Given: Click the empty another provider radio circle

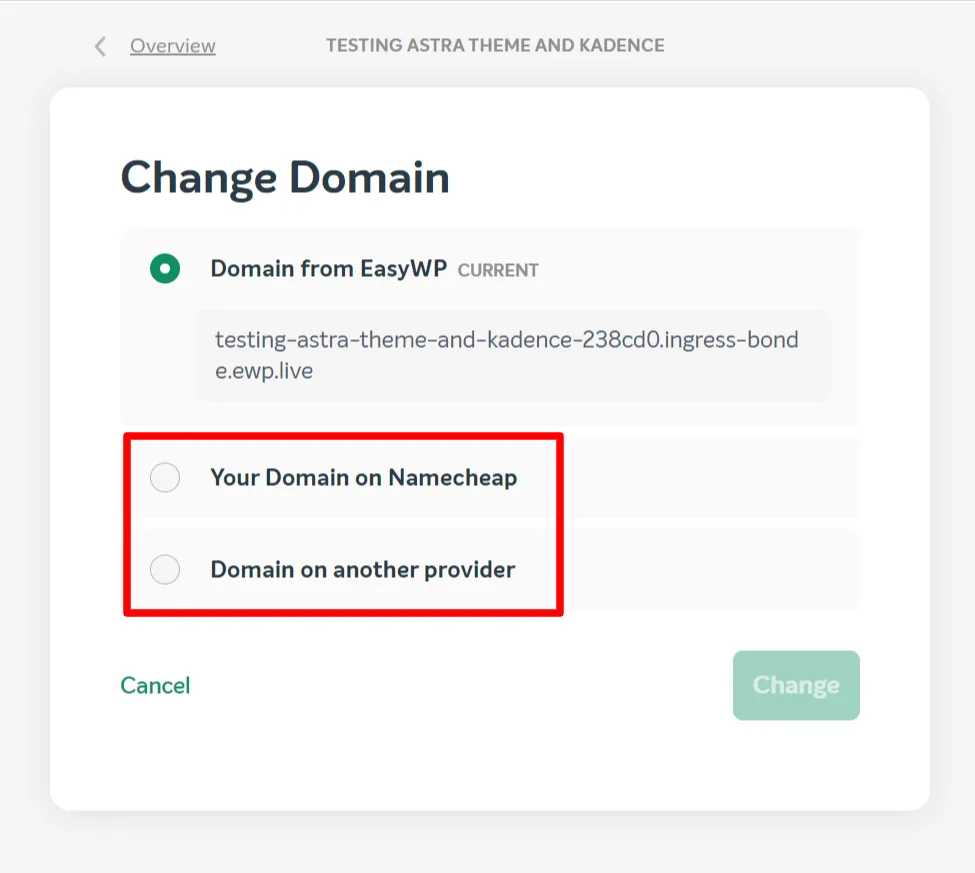Looking at the screenshot, I should click(165, 569).
